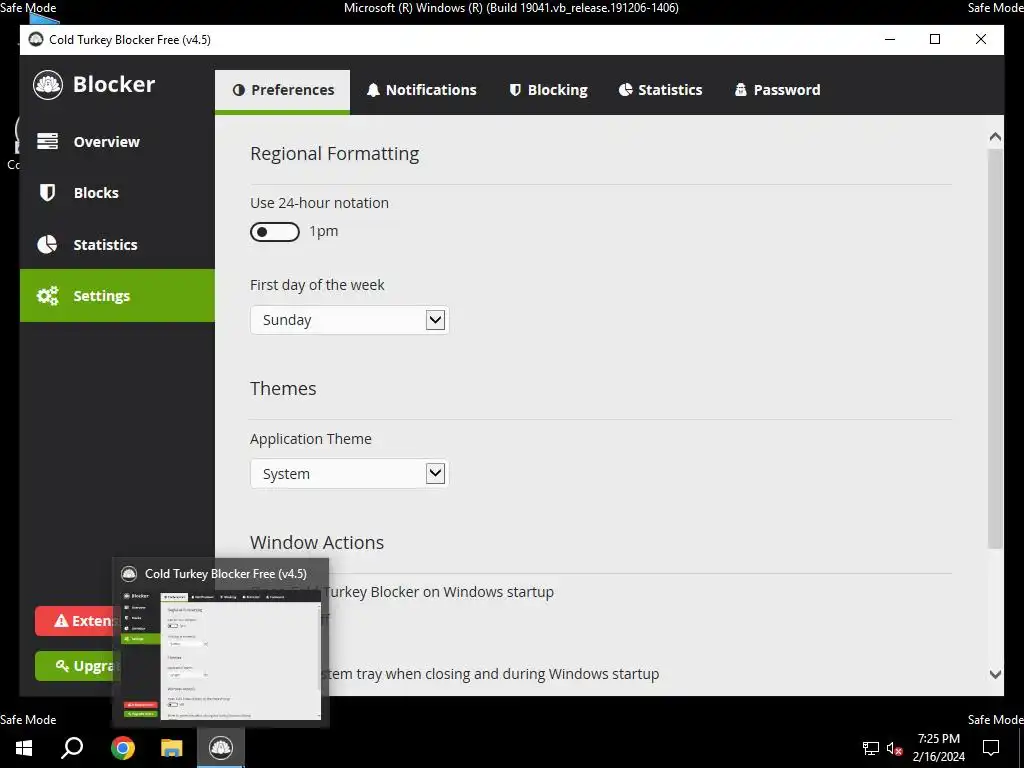Go to Blocks in the sidebar

(x=117, y=193)
